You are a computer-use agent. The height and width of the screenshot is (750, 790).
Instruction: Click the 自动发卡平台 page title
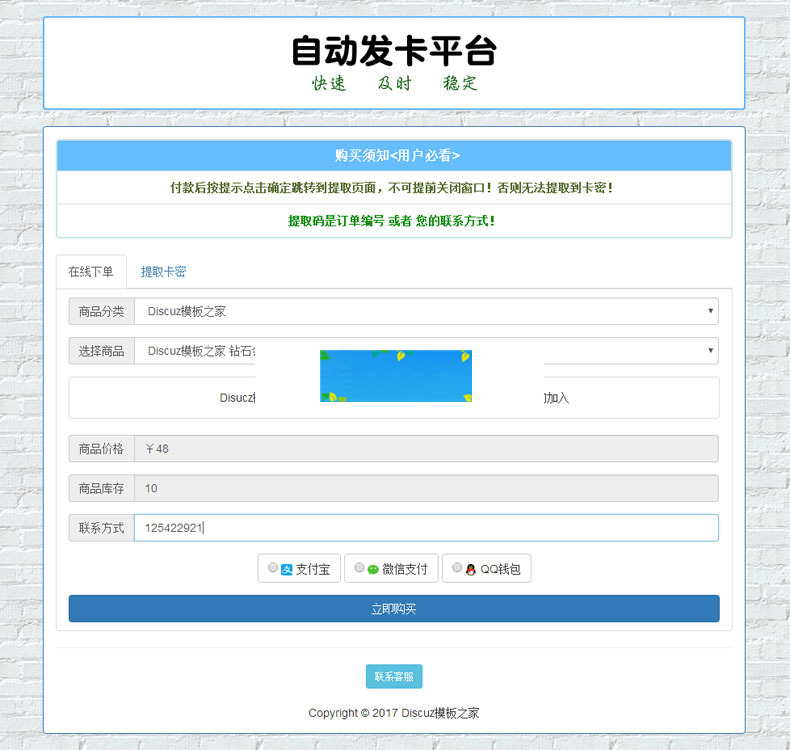394,51
